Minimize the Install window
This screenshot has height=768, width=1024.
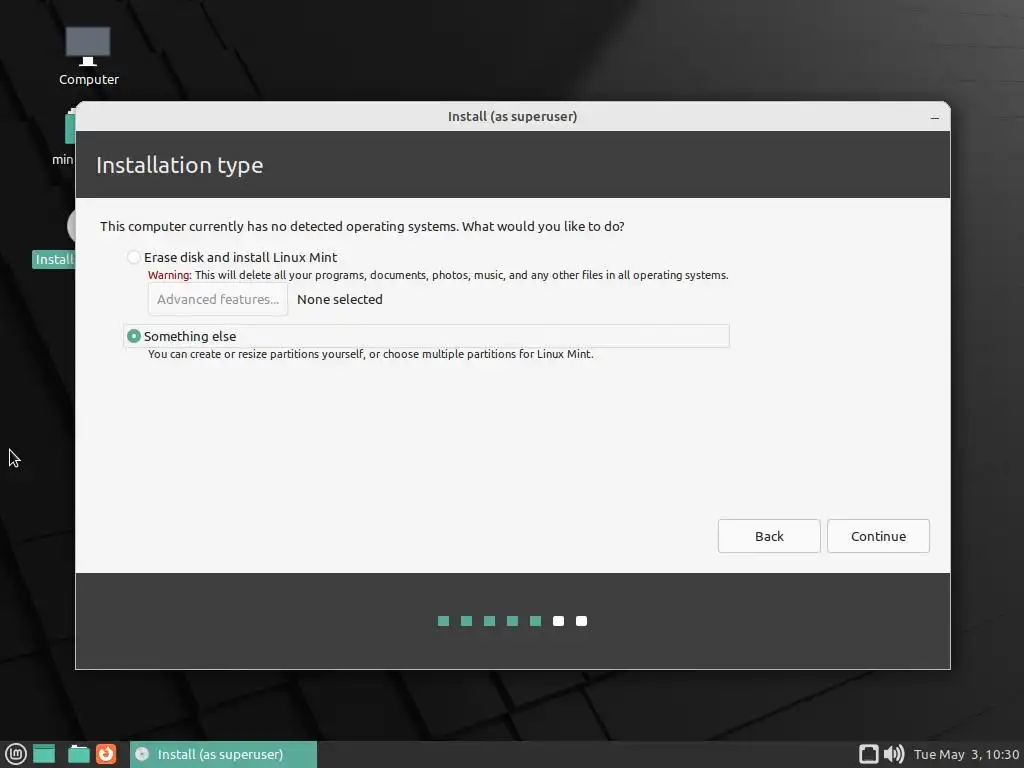tap(935, 118)
